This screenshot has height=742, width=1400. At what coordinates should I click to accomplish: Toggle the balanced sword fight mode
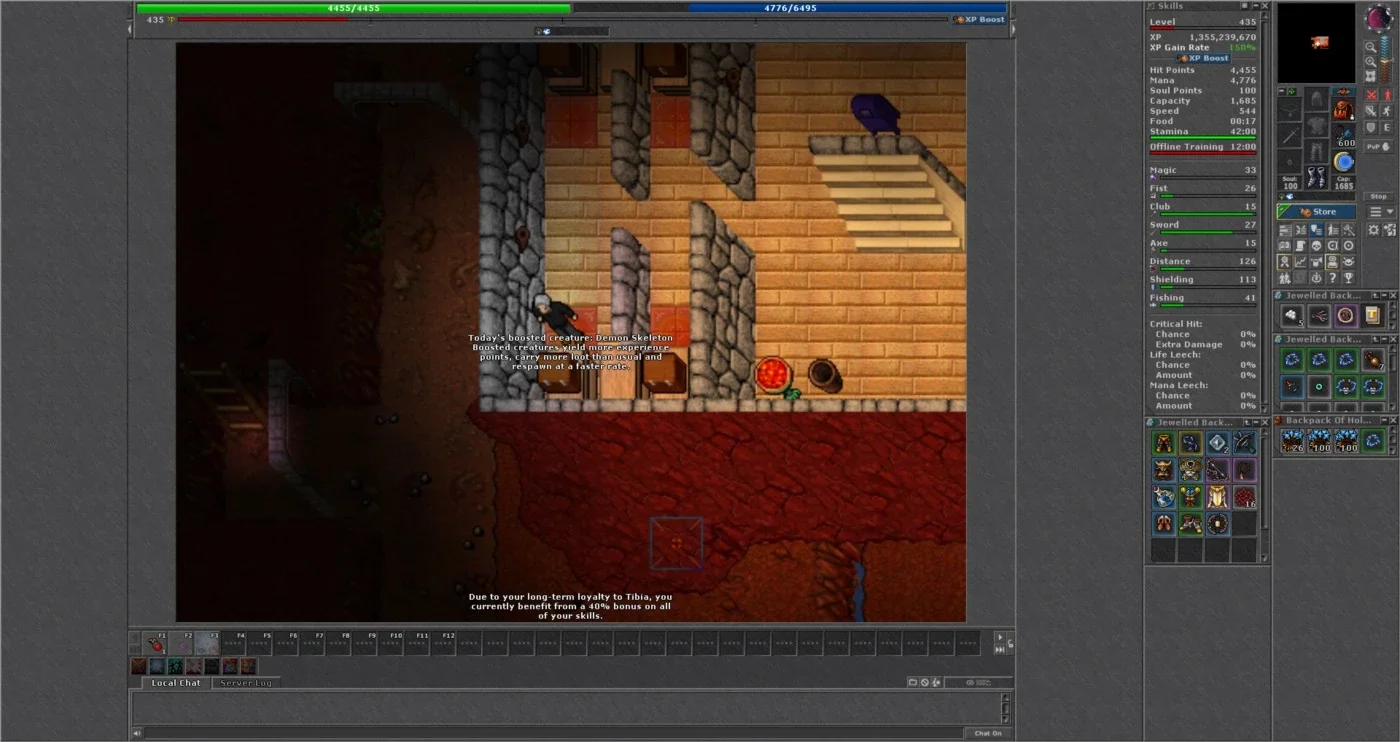coord(1371,111)
